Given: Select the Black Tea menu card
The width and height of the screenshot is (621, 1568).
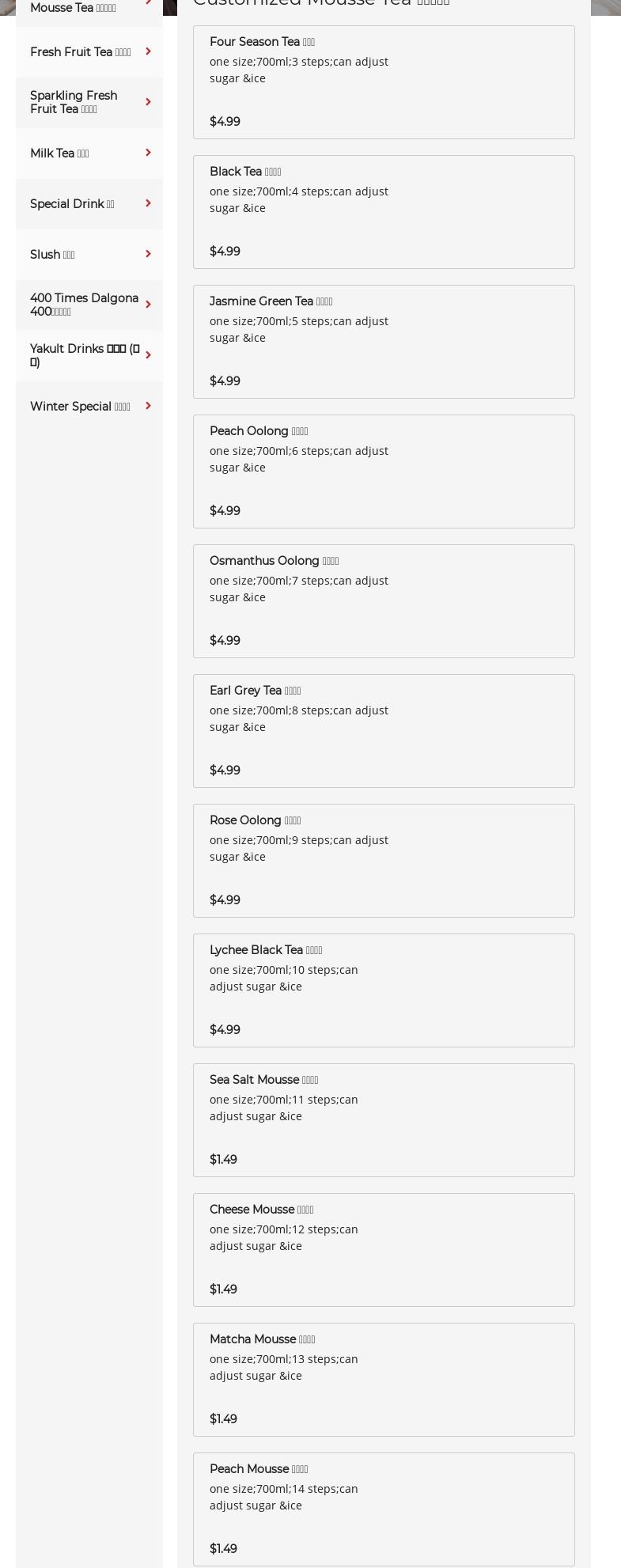Looking at the screenshot, I should click(384, 212).
